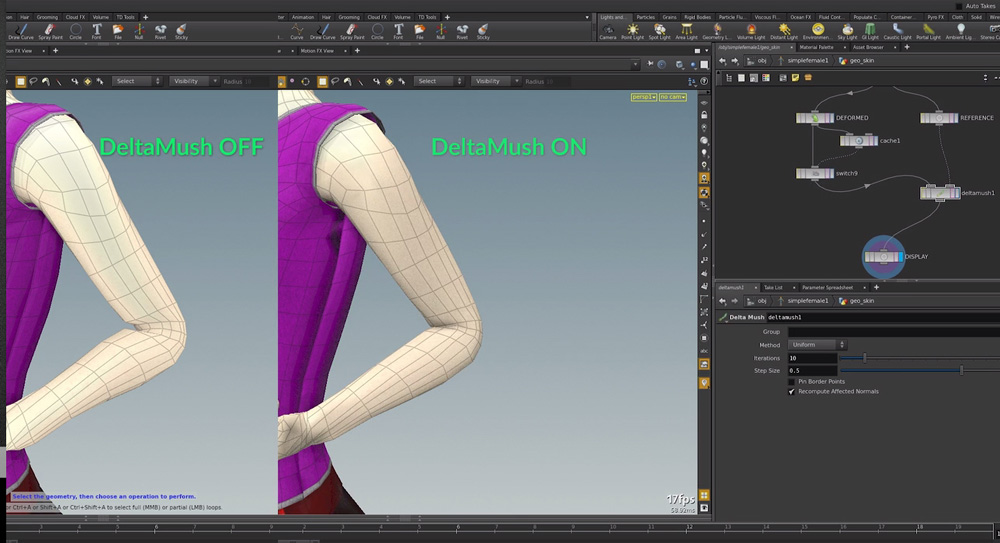Open the Method Uniform dropdown

(x=817, y=345)
